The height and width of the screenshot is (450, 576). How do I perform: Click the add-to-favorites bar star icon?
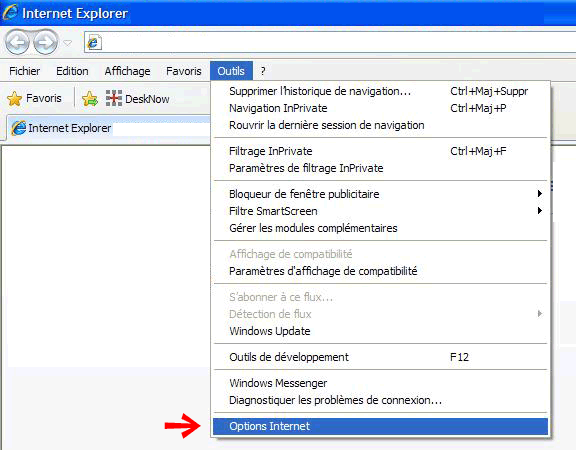[90, 98]
